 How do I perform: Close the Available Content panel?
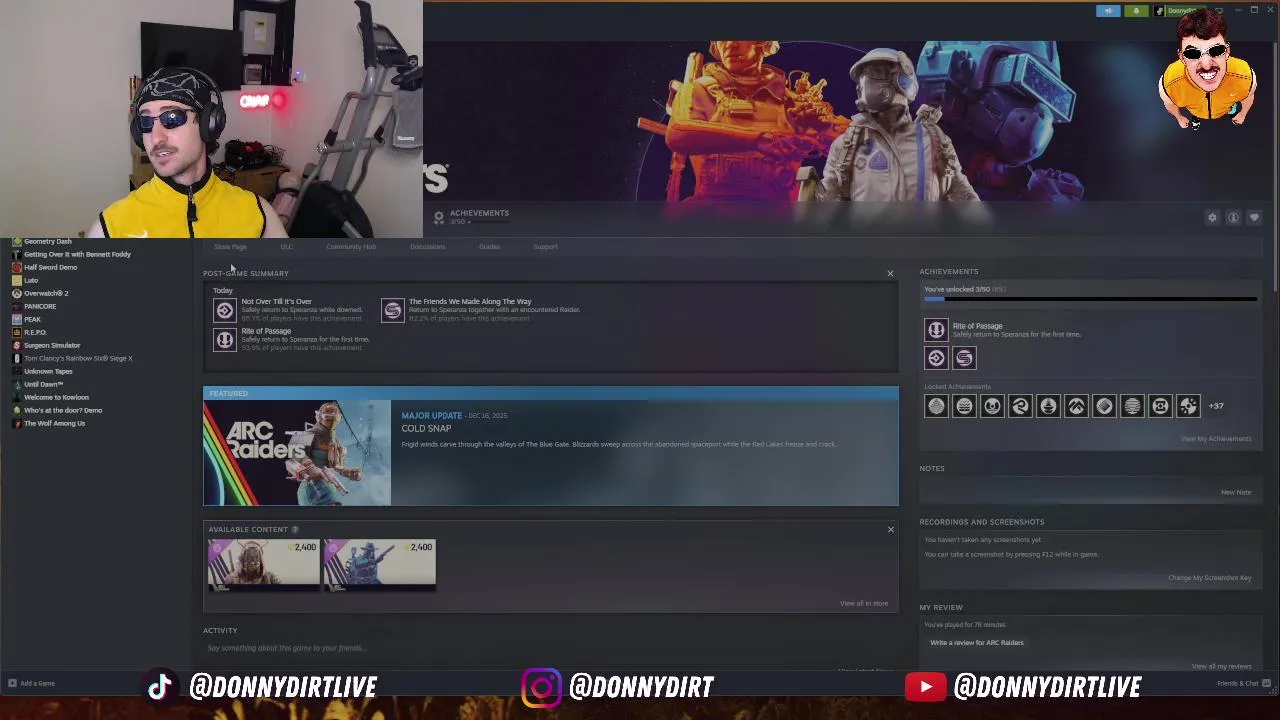click(x=890, y=529)
